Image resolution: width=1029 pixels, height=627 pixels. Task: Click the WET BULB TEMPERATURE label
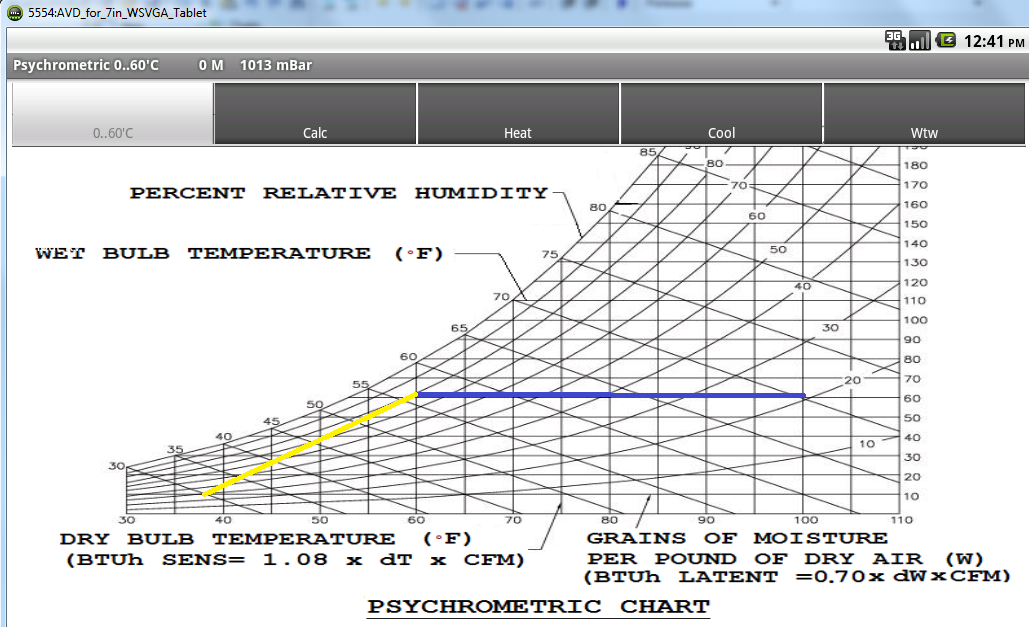click(x=240, y=253)
